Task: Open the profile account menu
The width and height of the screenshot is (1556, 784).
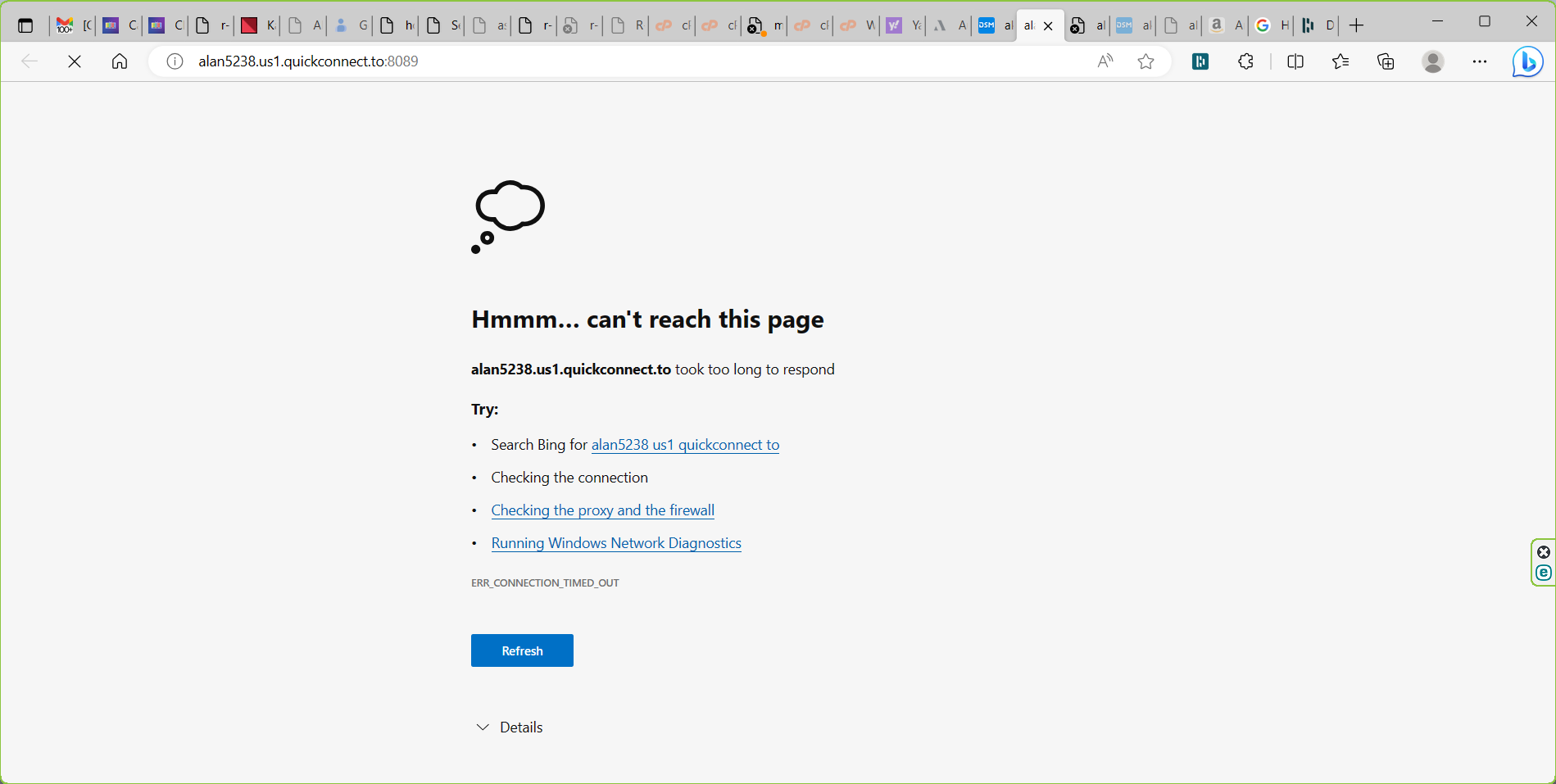Action: pos(1433,61)
